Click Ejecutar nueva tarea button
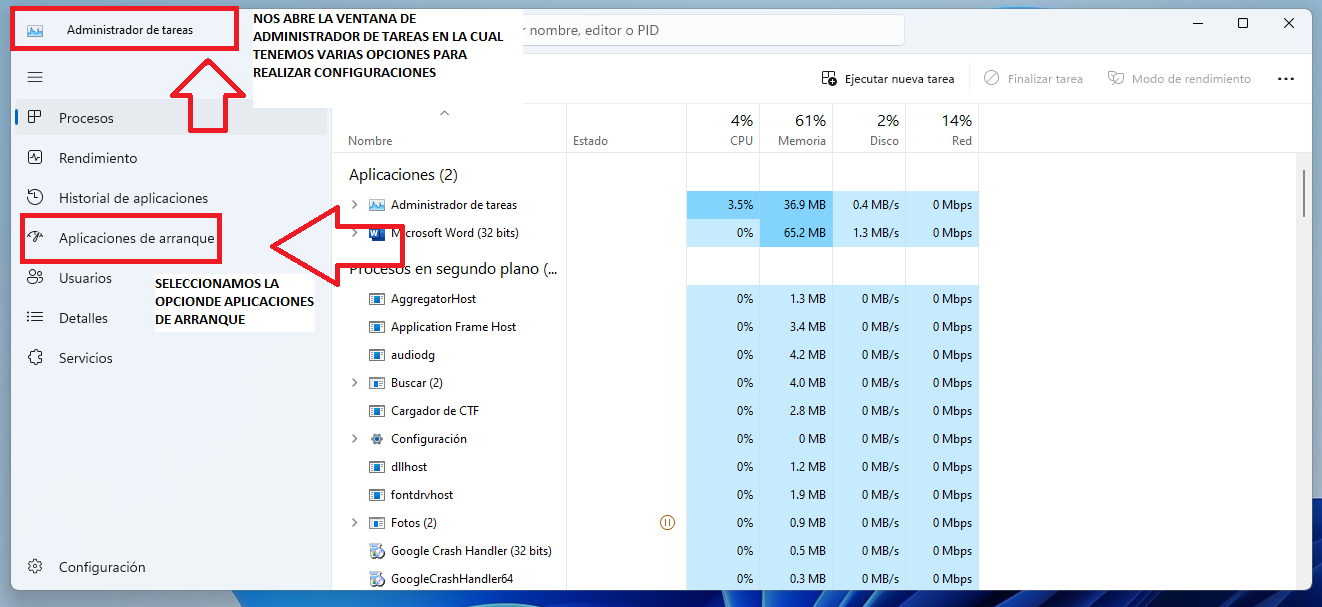Image resolution: width=1322 pixels, height=607 pixels. [888, 79]
